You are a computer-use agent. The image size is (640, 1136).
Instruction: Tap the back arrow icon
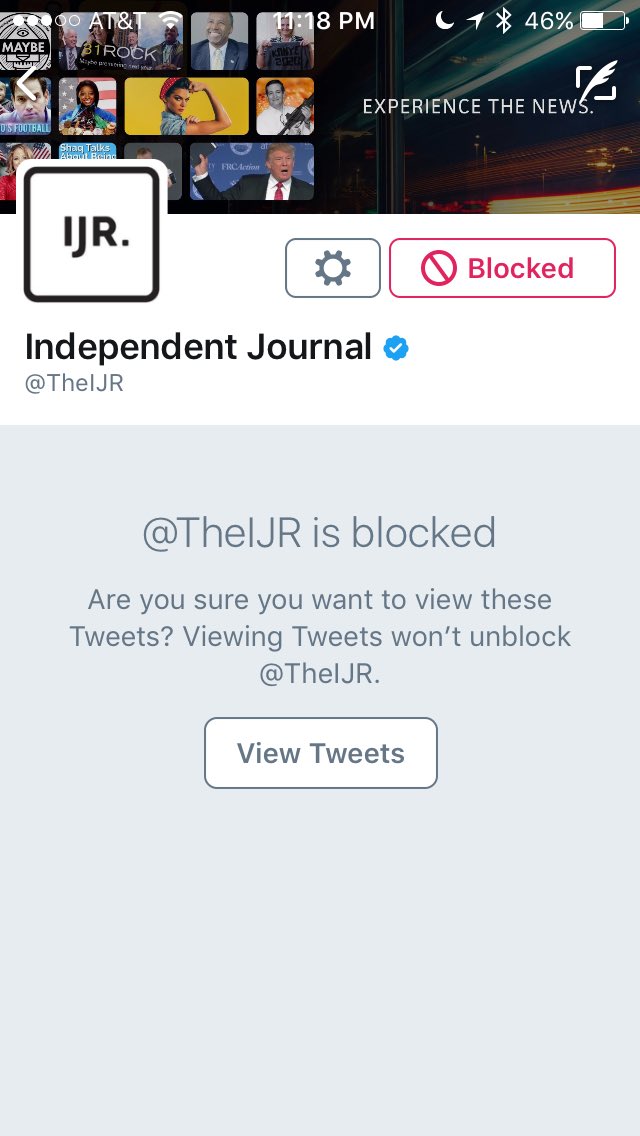[x=28, y=83]
